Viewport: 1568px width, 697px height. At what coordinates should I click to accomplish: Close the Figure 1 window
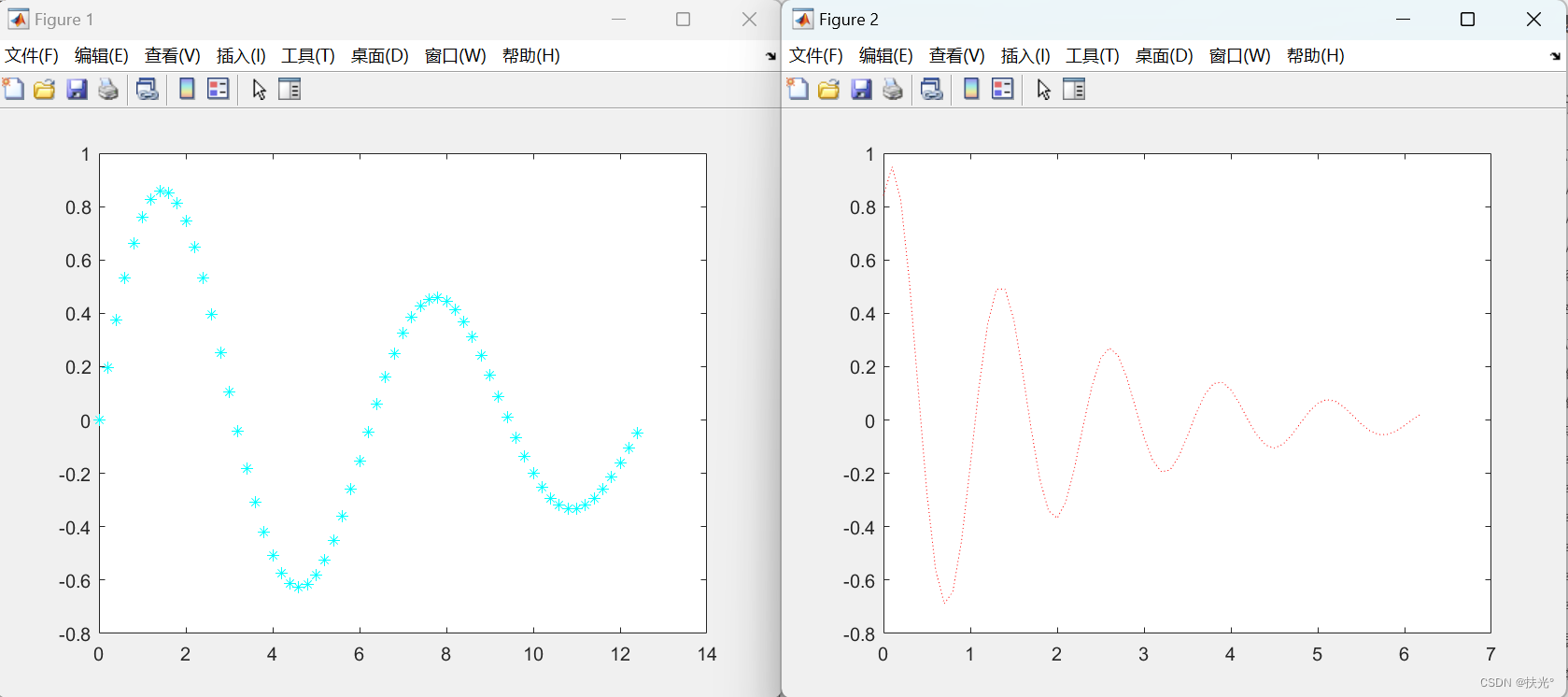click(x=749, y=19)
